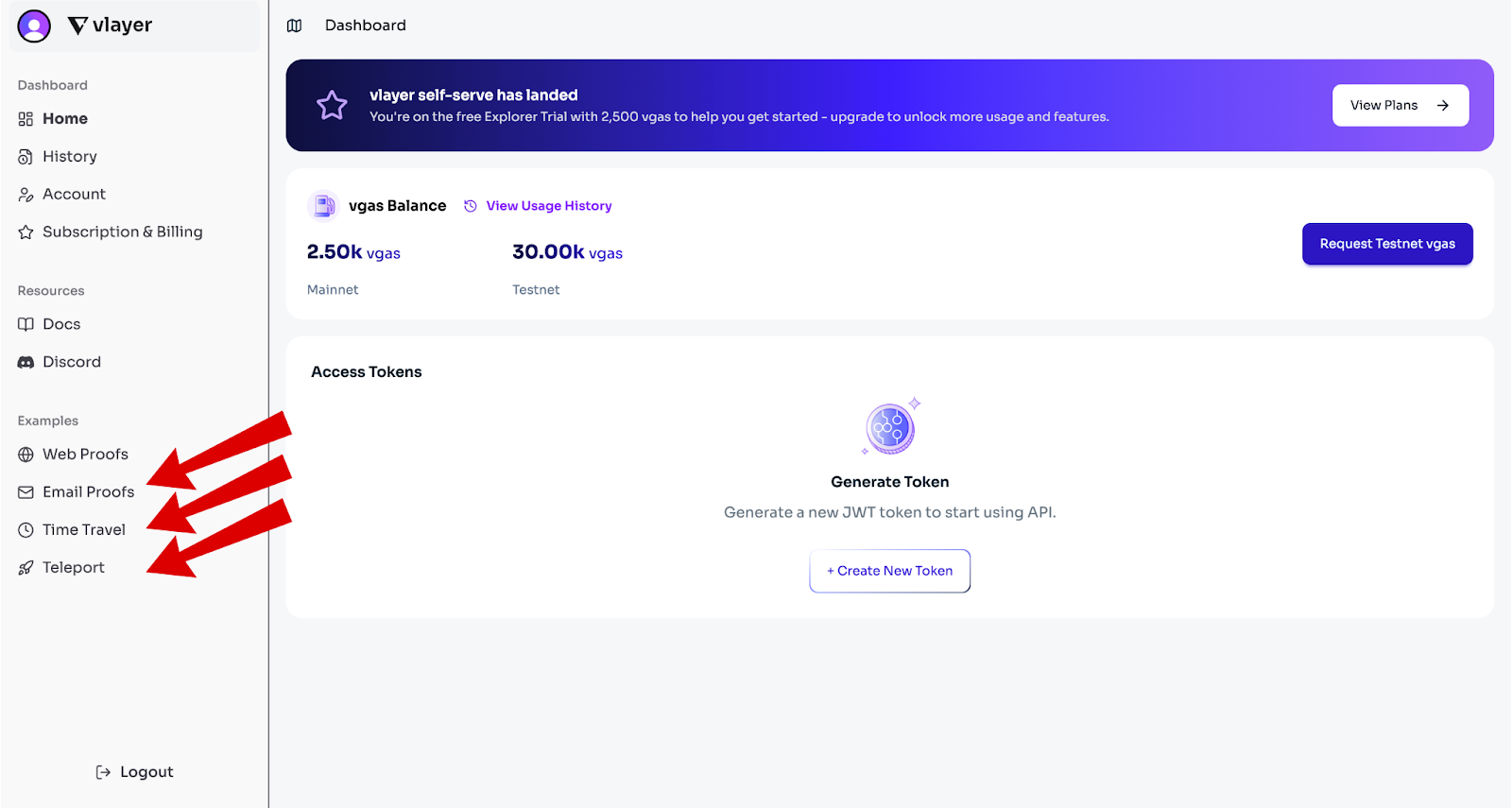
Task: Click the 'vlayer self-serve has landed' headline
Action: [473, 95]
